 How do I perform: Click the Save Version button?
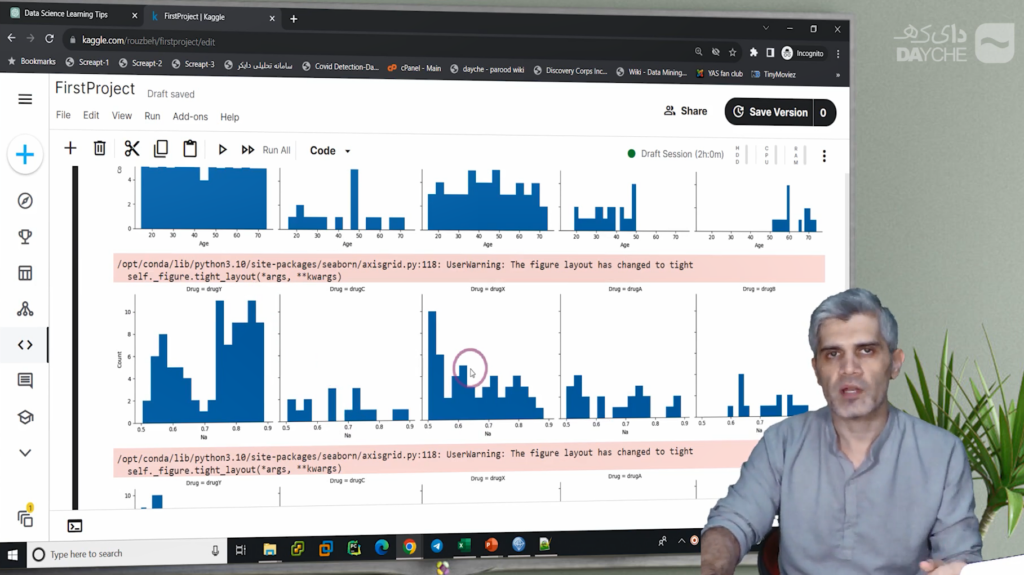click(770, 112)
